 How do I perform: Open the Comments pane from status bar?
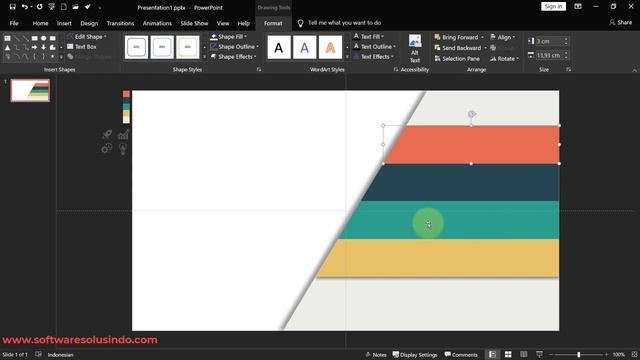point(461,355)
